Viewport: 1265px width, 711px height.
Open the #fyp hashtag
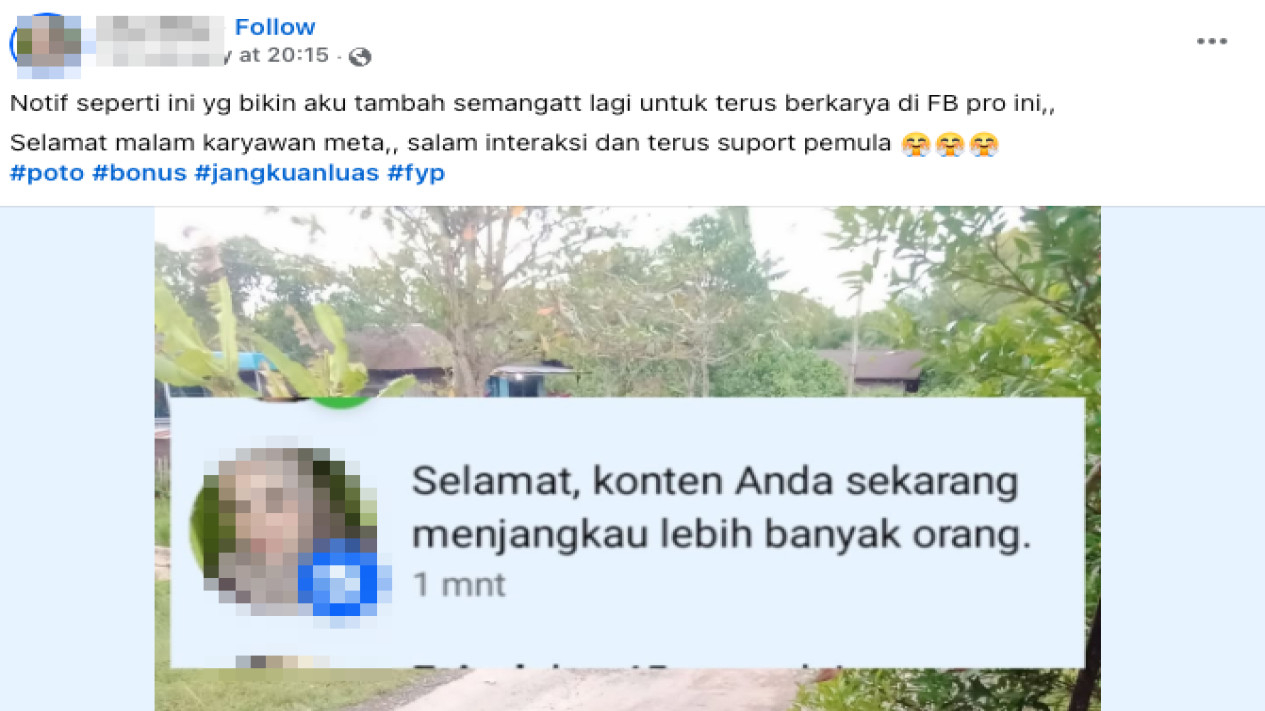415,173
